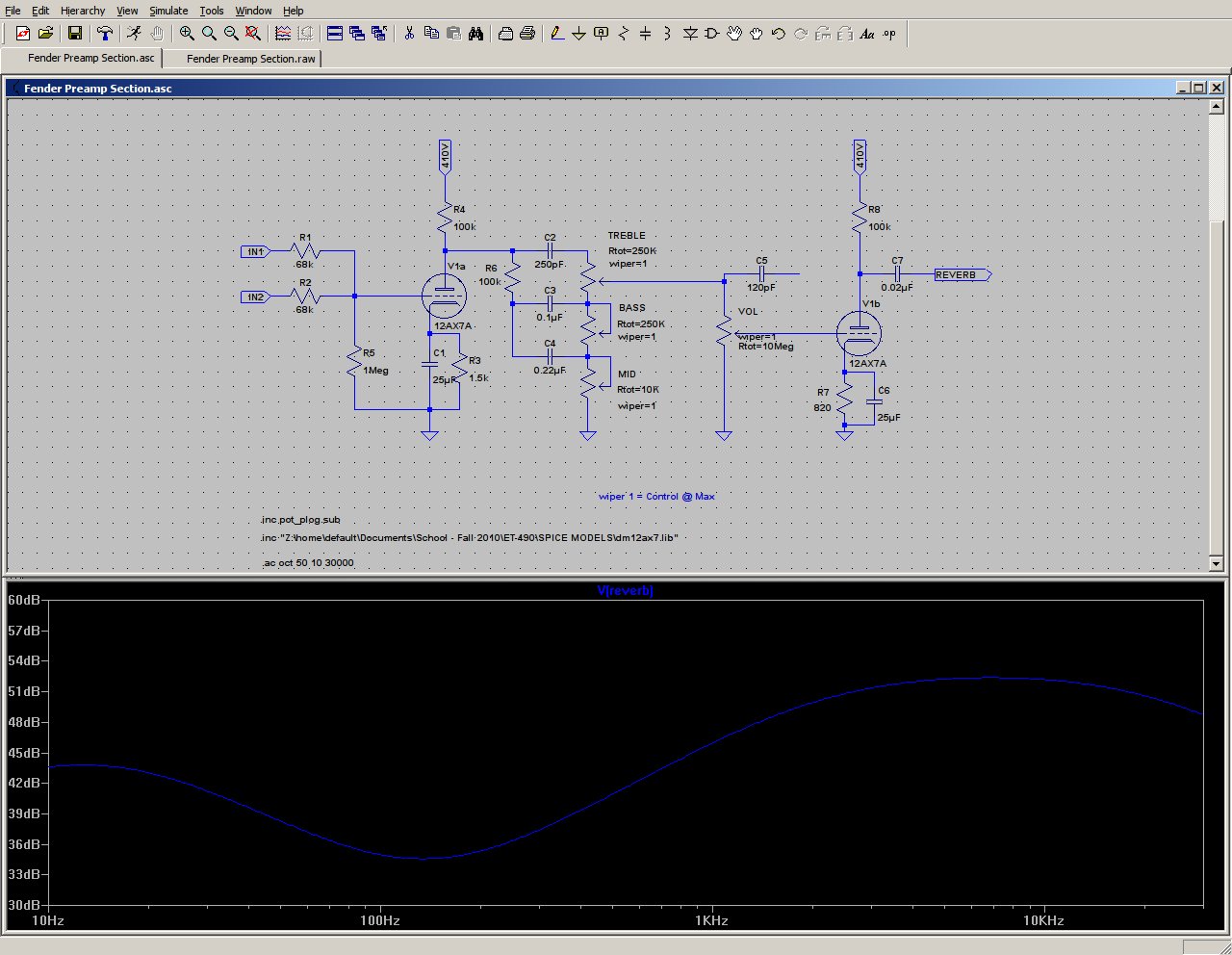Open the Simulate menu
1232x955 pixels.
point(168,11)
